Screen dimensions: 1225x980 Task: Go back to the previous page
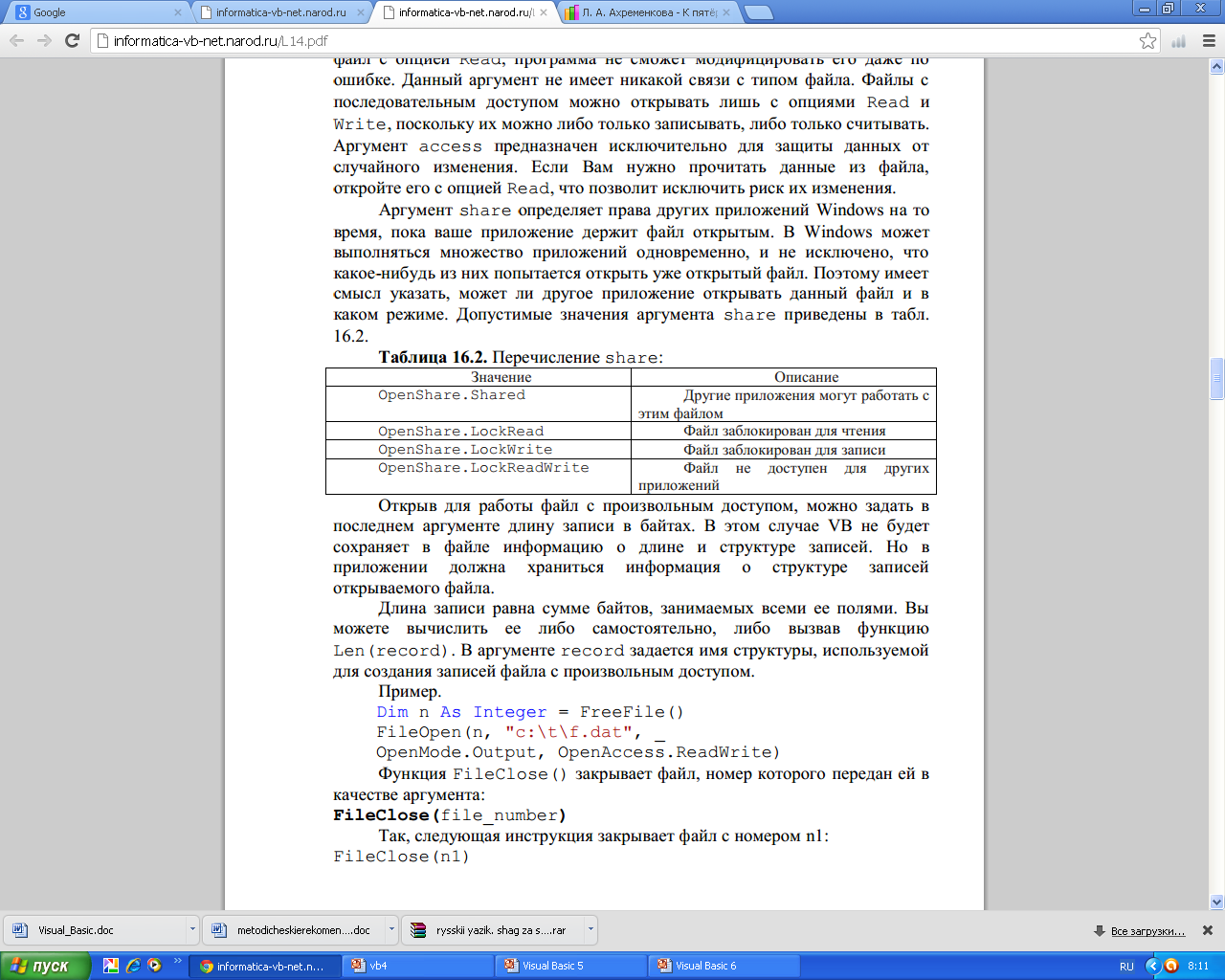click(x=17, y=40)
